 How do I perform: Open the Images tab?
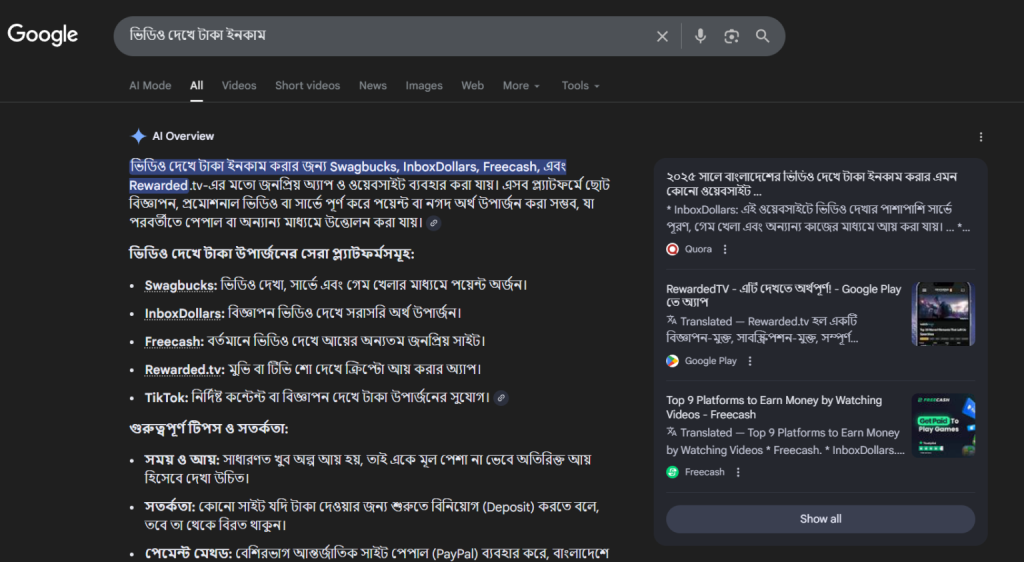[424, 86]
